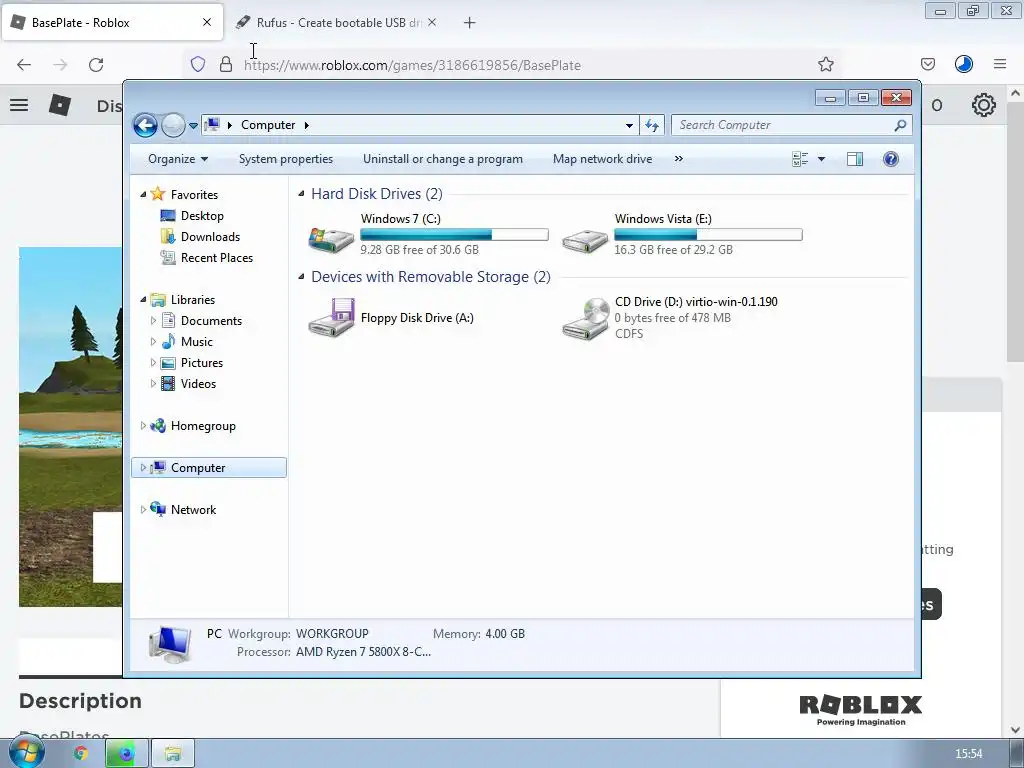Screen dimensions: 1024x768
Task: Click the refresh button beside address bar
Action: point(652,125)
